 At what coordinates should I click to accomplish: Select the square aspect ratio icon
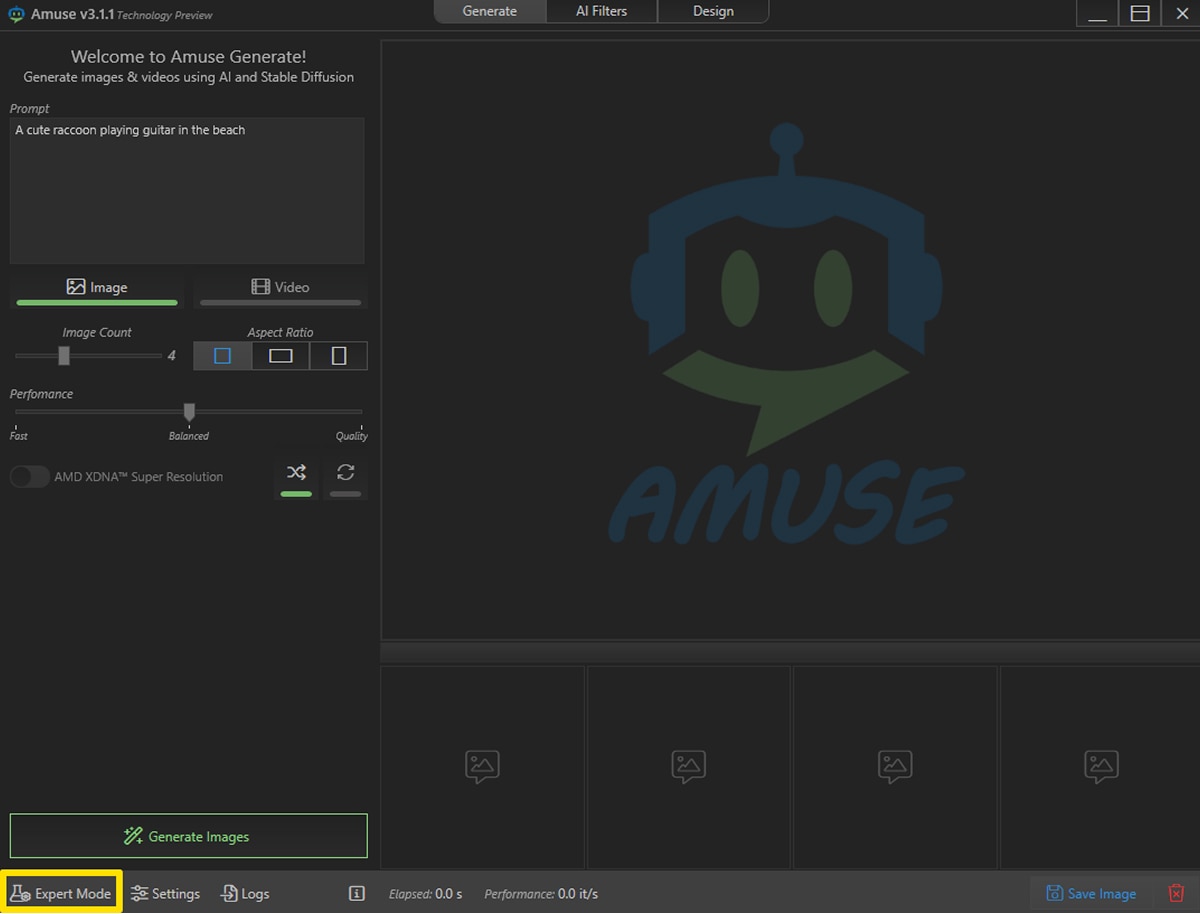coord(223,356)
